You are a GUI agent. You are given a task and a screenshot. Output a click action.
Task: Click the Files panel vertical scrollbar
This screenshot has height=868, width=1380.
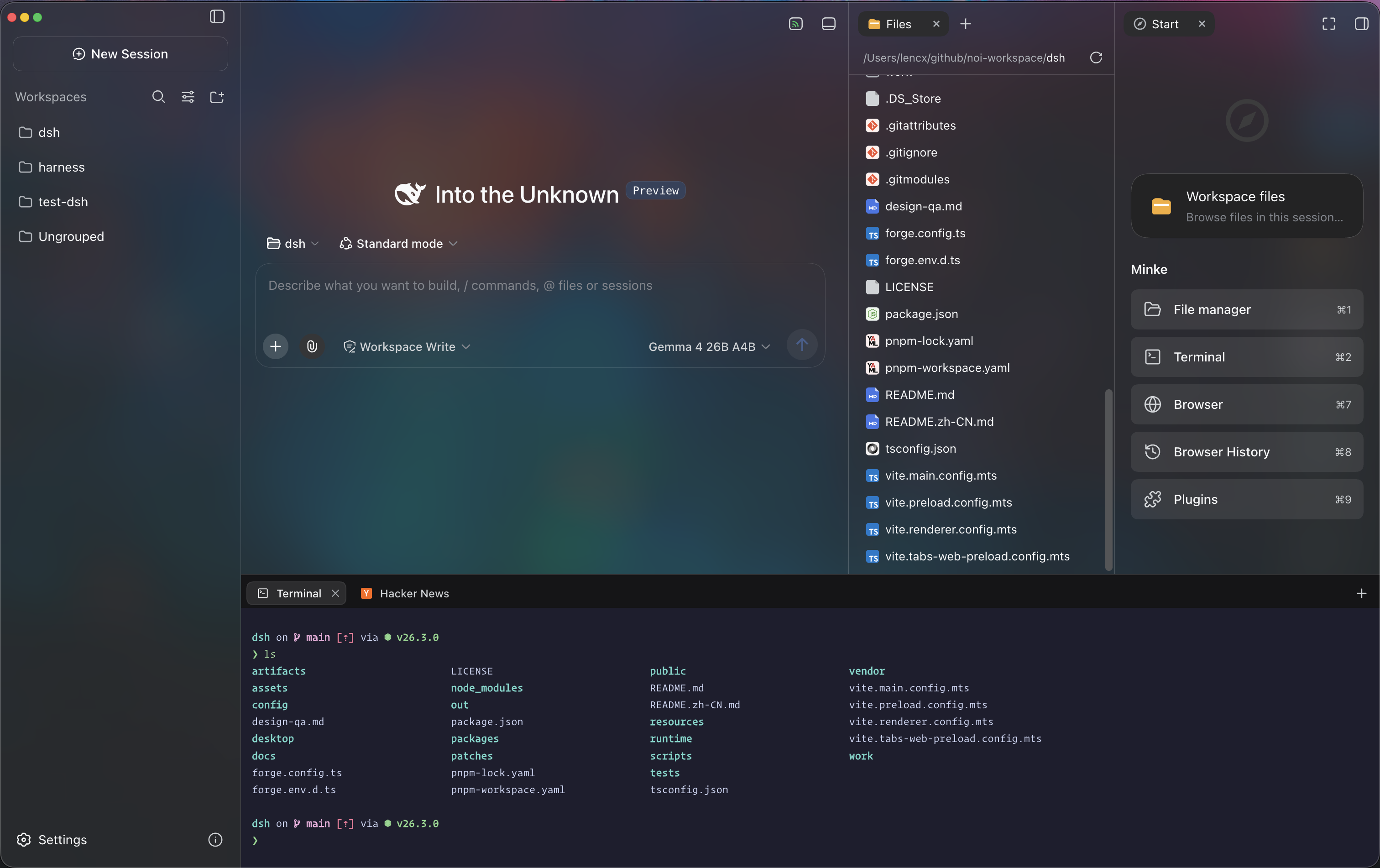coord(1108,480)
